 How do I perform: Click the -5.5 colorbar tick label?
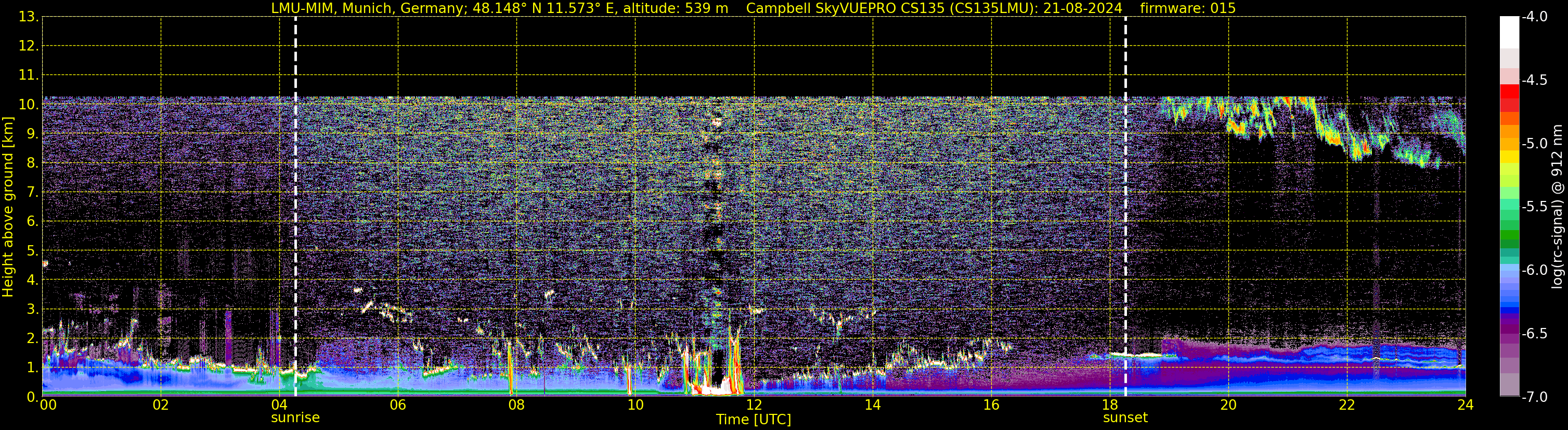1534,207
